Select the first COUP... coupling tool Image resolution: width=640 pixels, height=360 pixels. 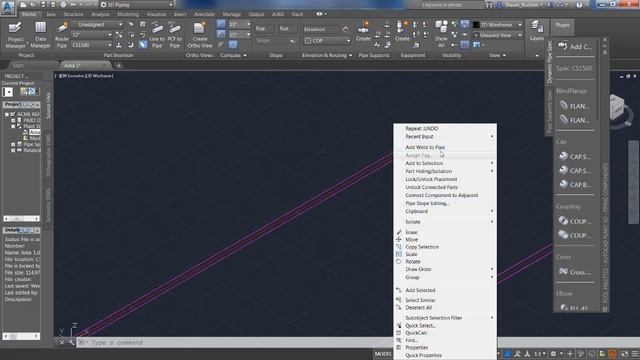click(575, 221)
